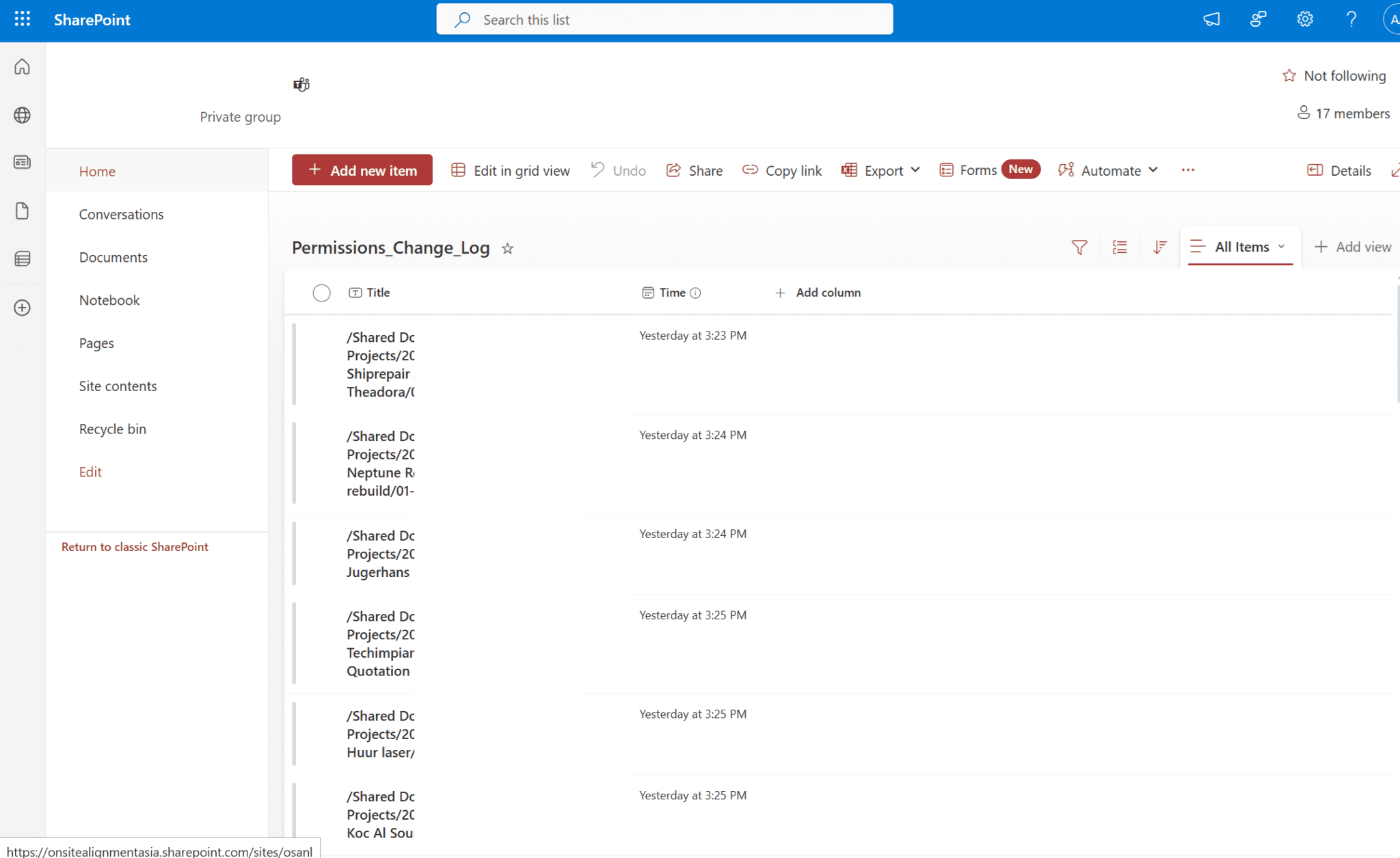Open the settings gear icon
This screenshot has height=858, width=1400.
1305,19
